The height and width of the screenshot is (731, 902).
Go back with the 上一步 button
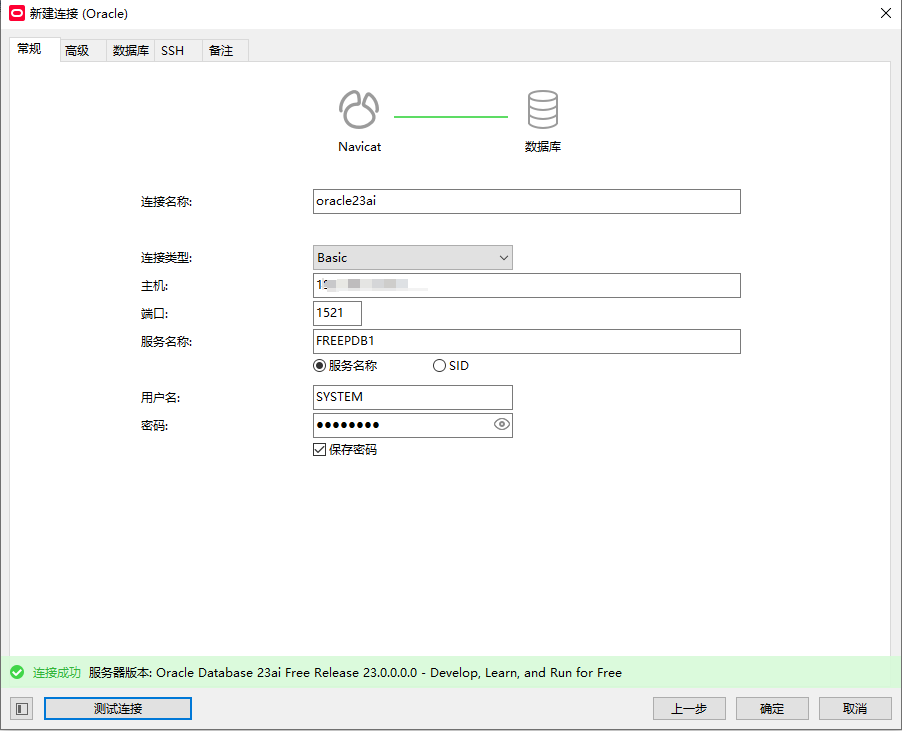(689, 709)
